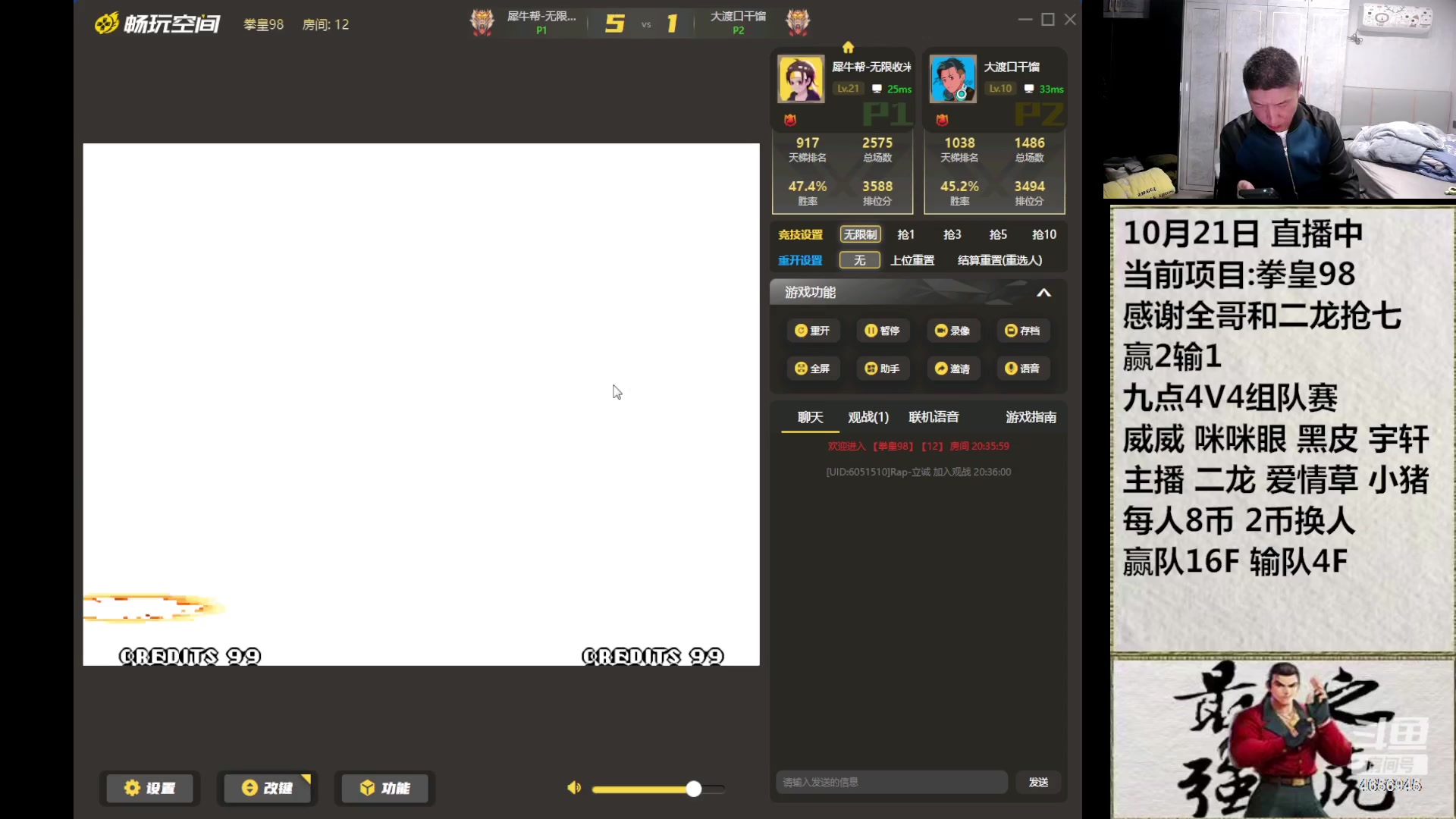Open 改键 key remapping
This screenshot has width=1456, height=819.
click(267, 788)
